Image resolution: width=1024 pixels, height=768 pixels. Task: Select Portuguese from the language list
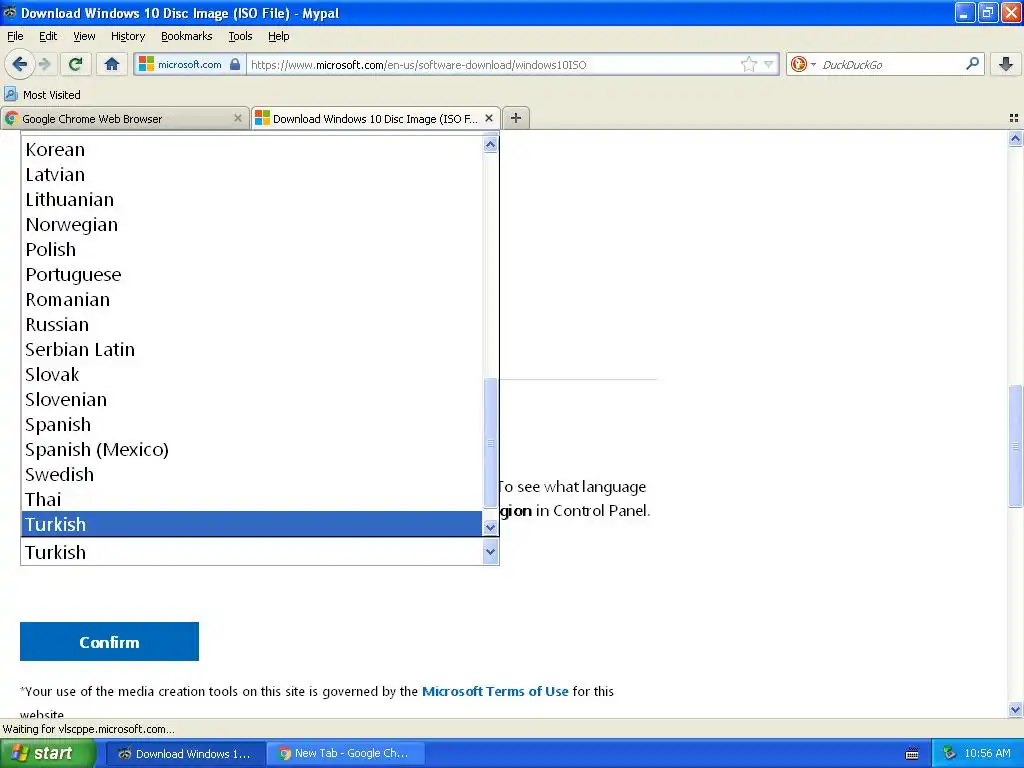pos(251,274)
